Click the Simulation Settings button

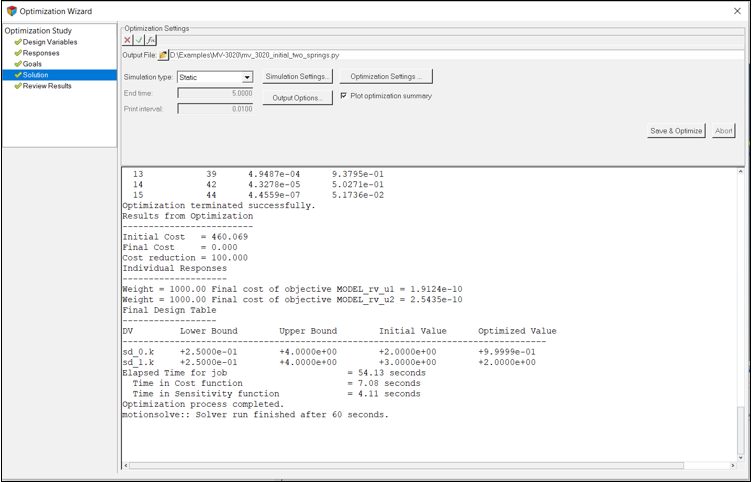pos(298,77)
